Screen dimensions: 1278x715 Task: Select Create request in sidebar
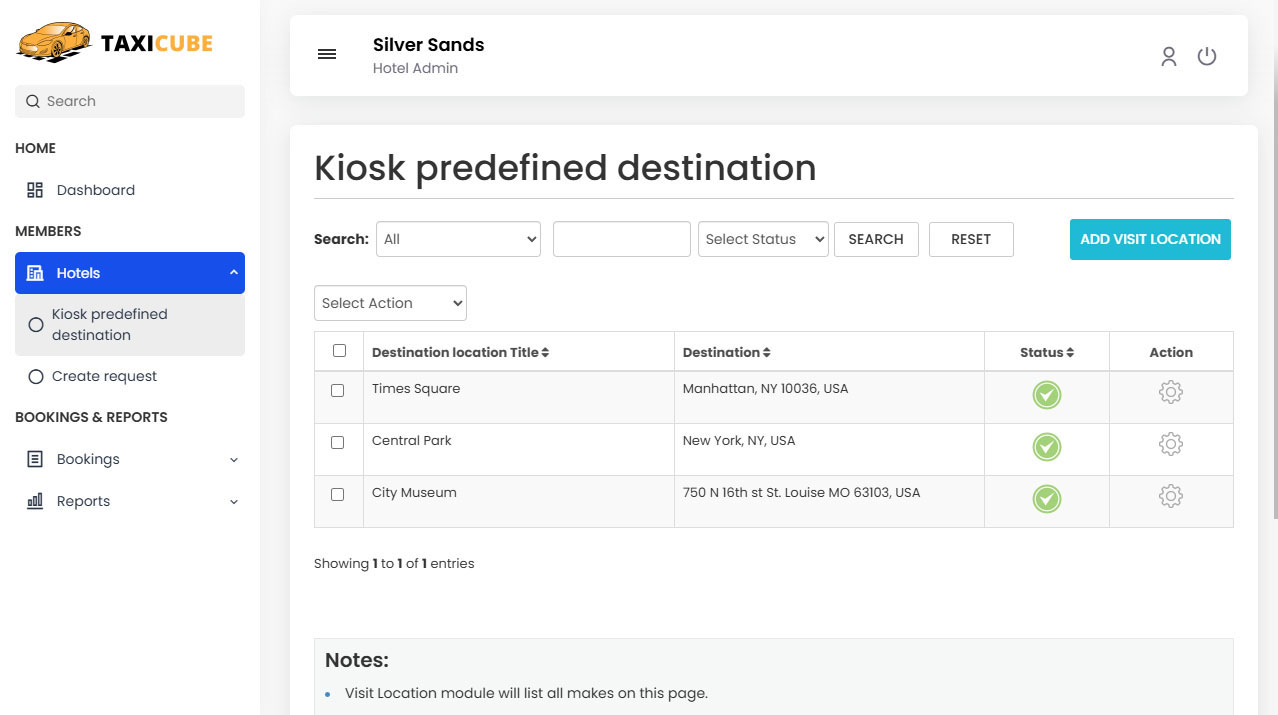point(104,376)
